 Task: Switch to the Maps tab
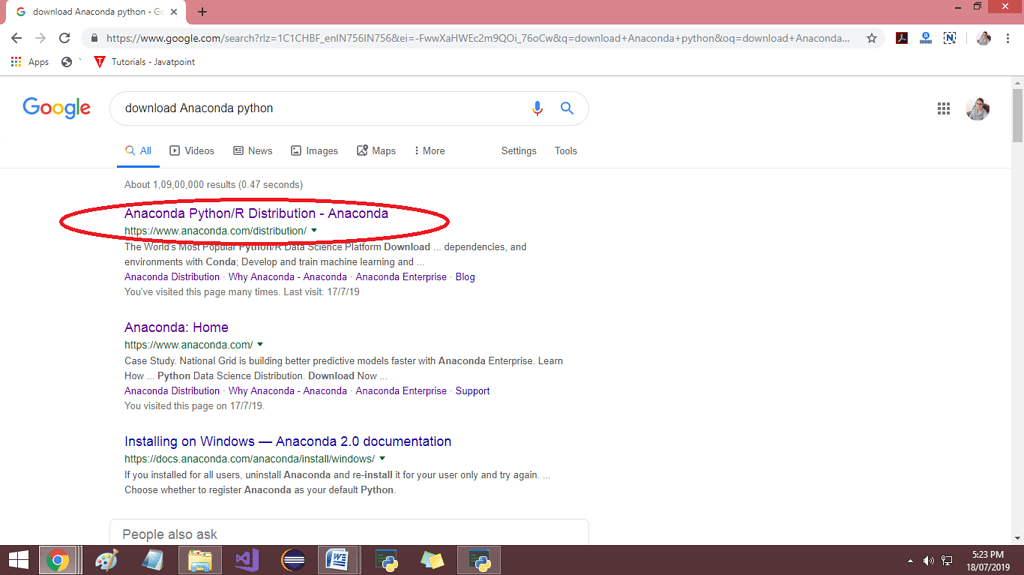(376, 151)
